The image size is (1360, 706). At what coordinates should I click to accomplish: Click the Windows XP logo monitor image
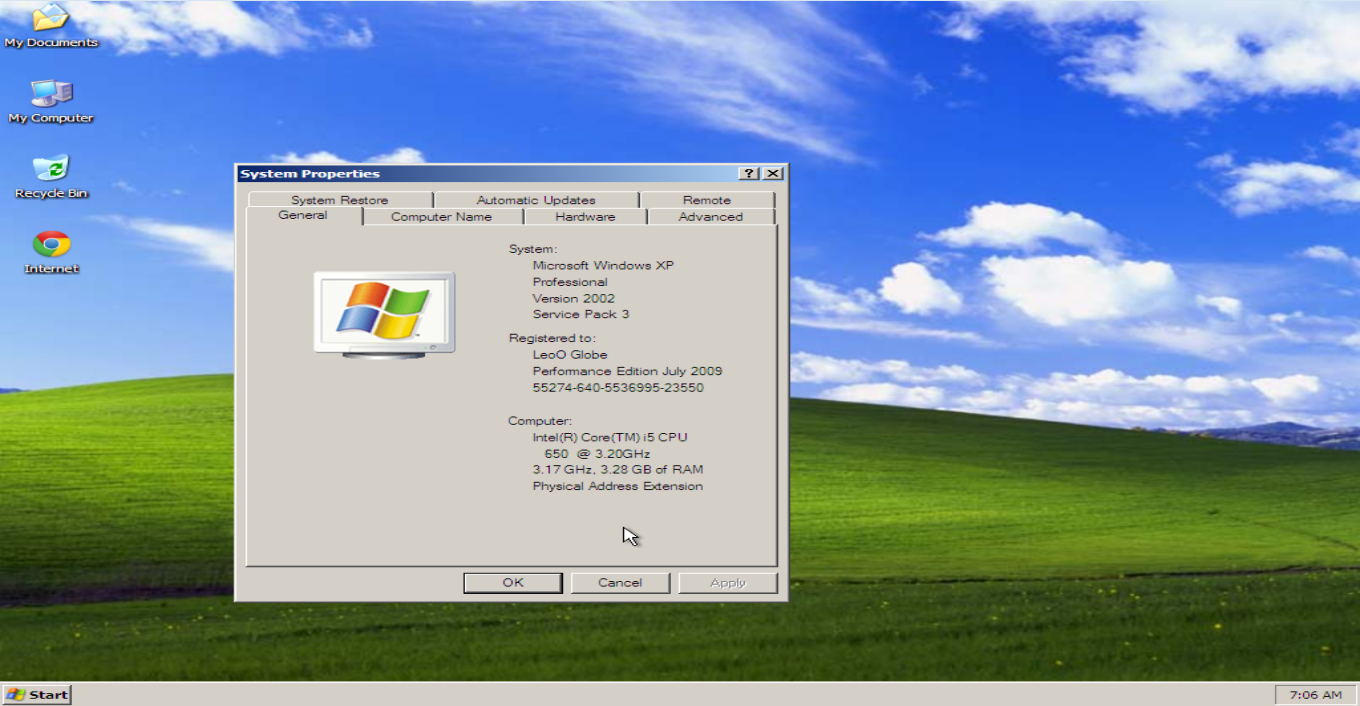pos(384,313)
